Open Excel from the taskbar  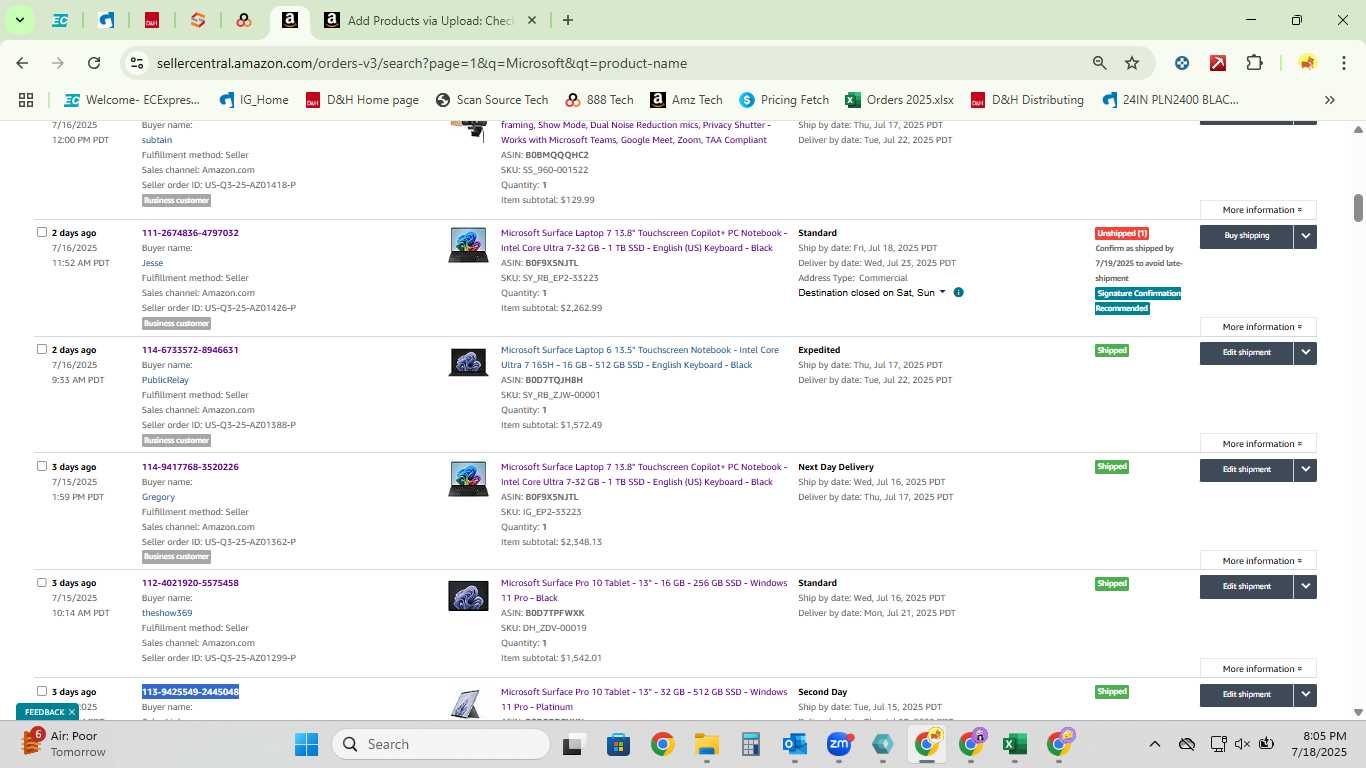point(1014,744)
